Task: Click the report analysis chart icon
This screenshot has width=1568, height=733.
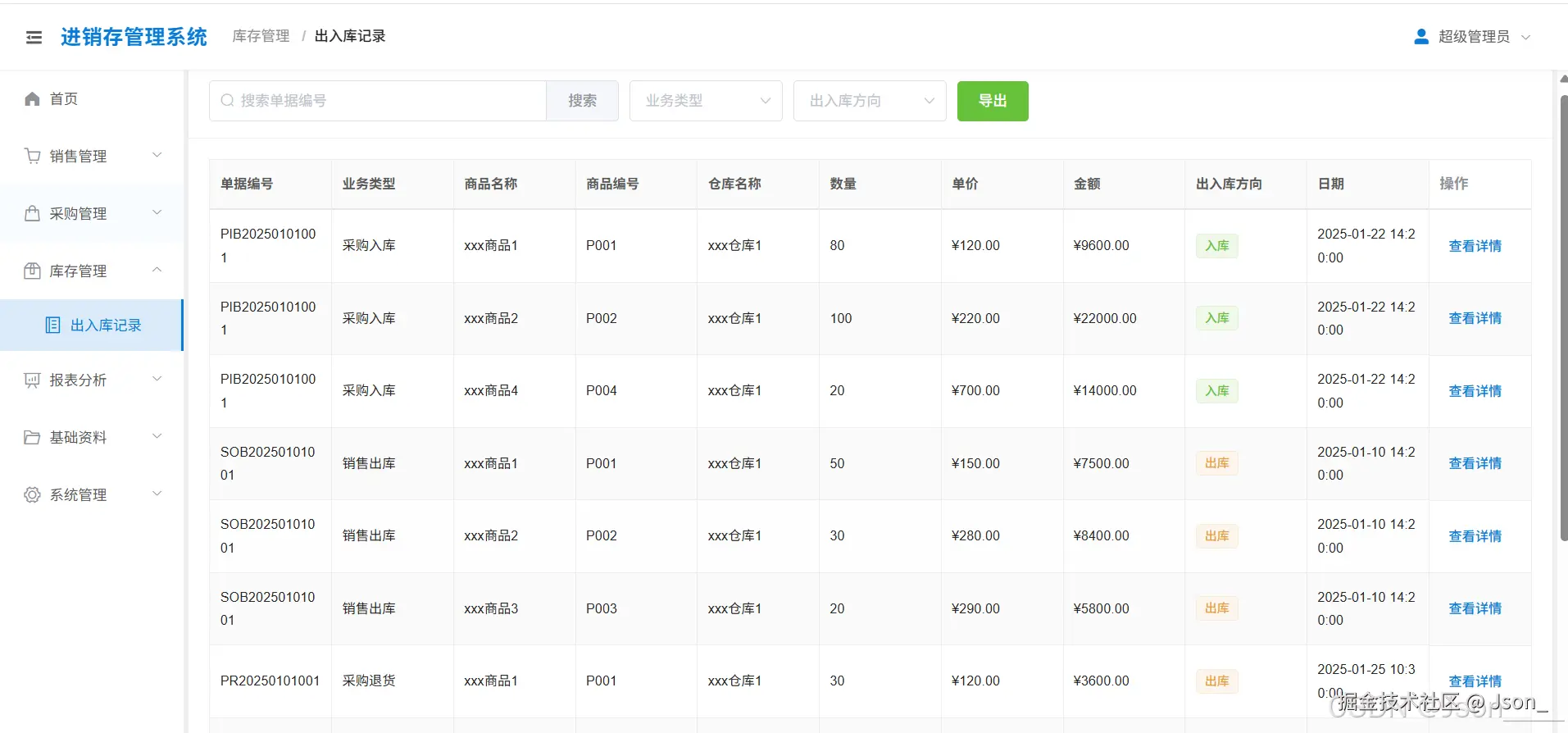Action: pos(32,380)
